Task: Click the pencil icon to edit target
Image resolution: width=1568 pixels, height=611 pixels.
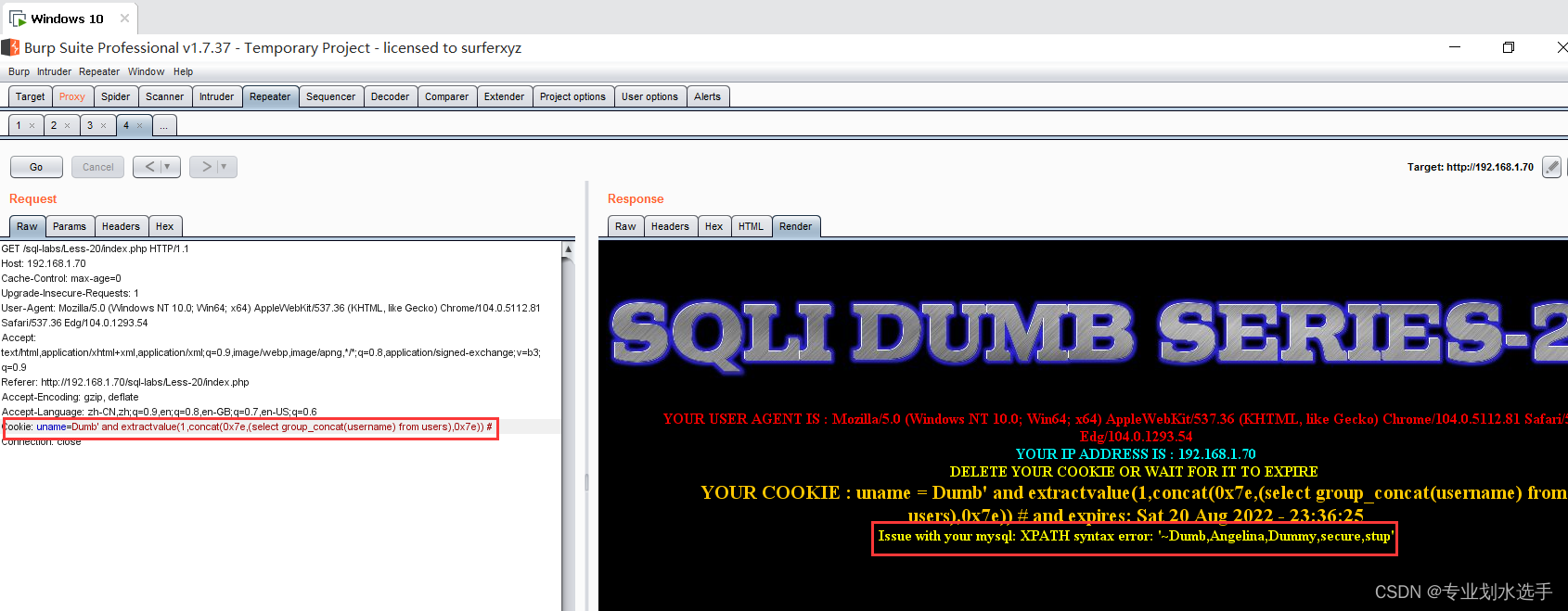Action: click(x=1551, y=167)
